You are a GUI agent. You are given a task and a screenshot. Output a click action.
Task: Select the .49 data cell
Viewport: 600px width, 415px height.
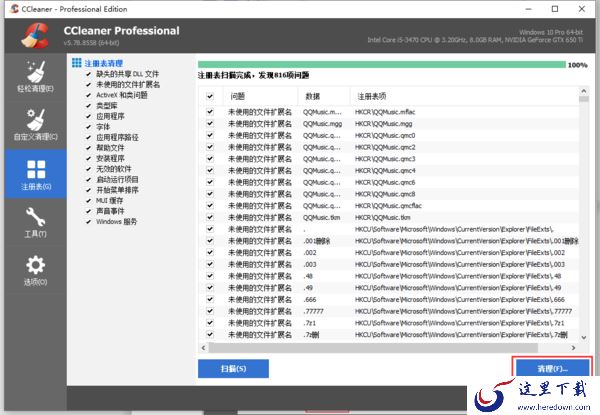[308, 288]
